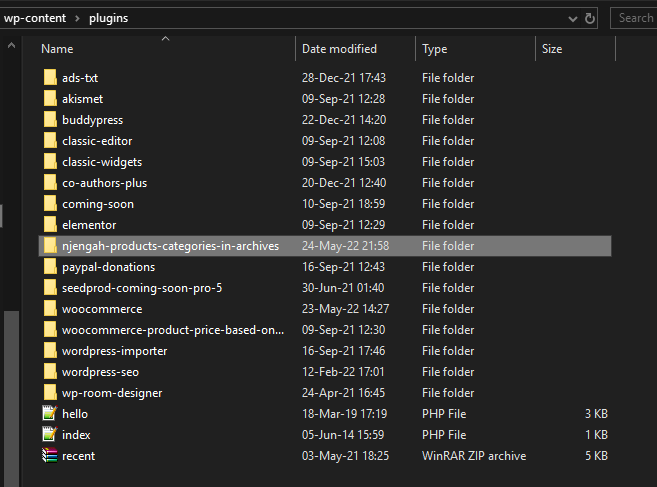Select the akismet folder name

83,99
